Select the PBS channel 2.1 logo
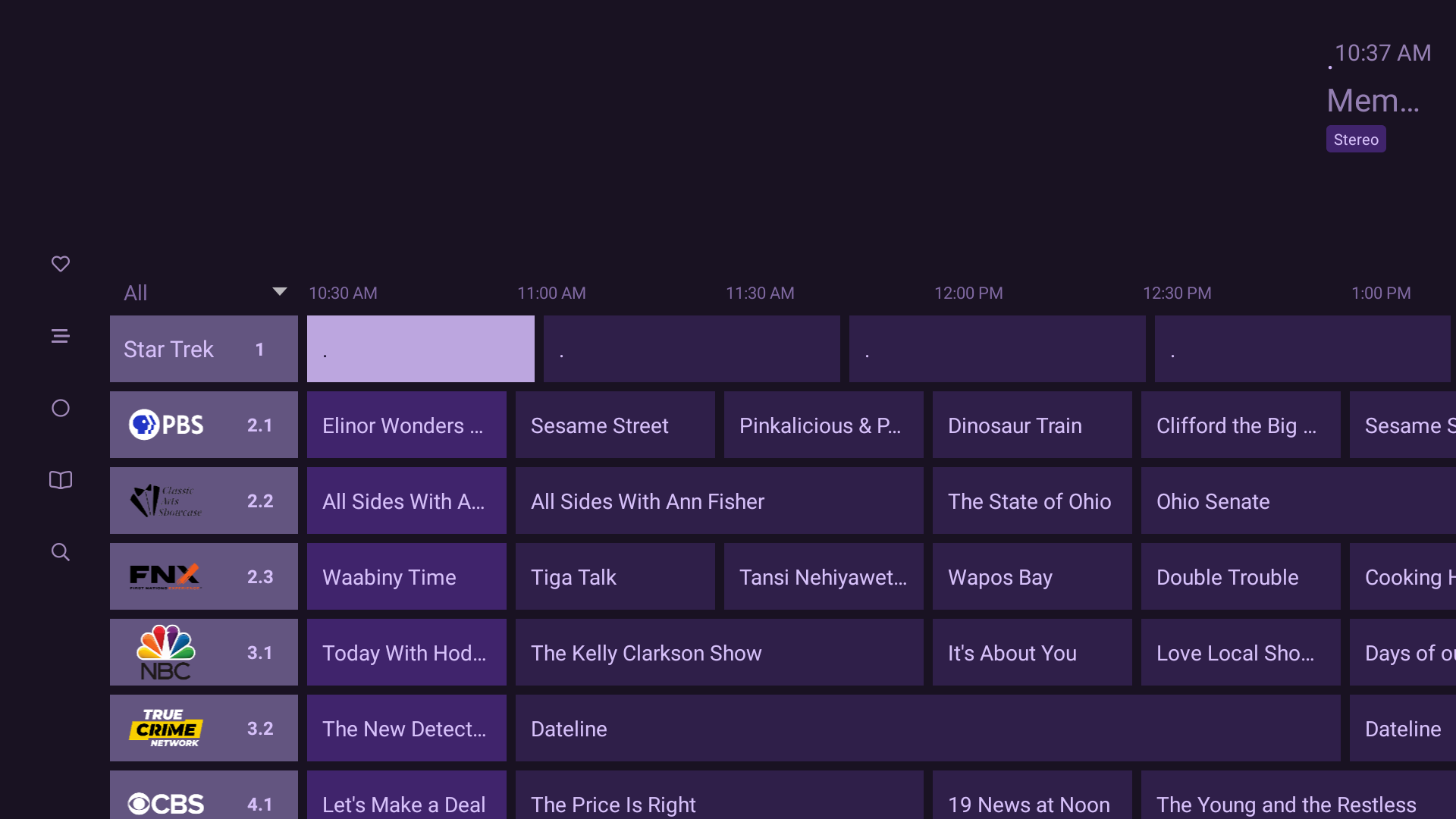 tap(166, 425)
